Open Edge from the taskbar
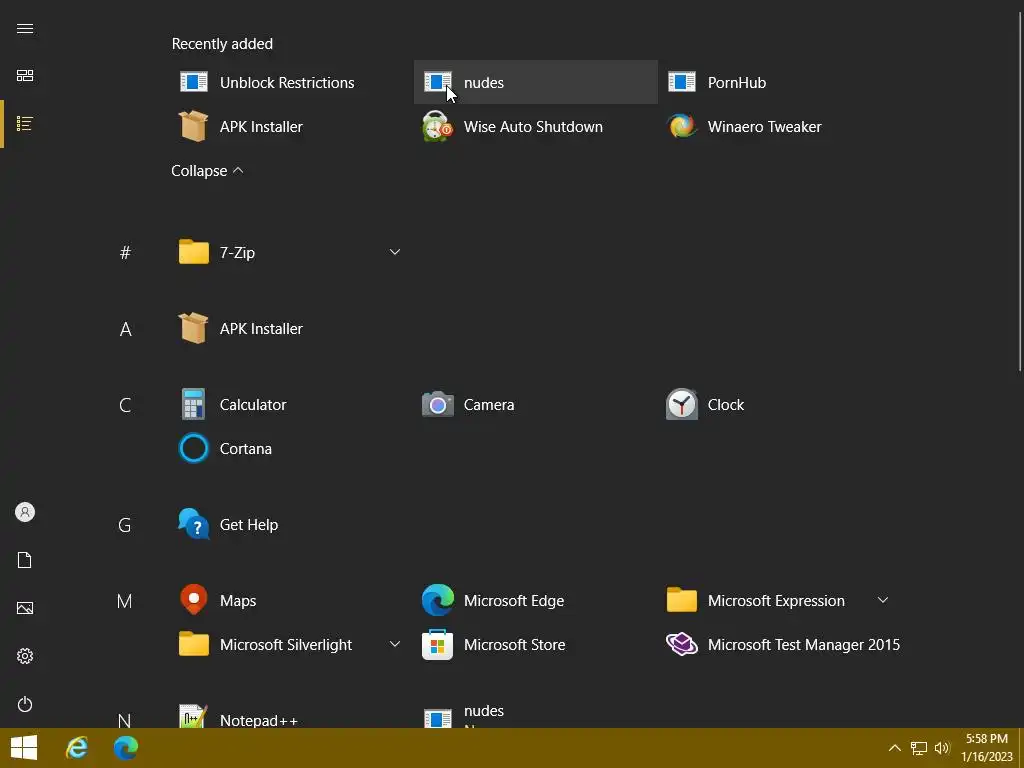The height and width of the screenshot is (768, 1024). pyautogui.click(x=125, y=748)
